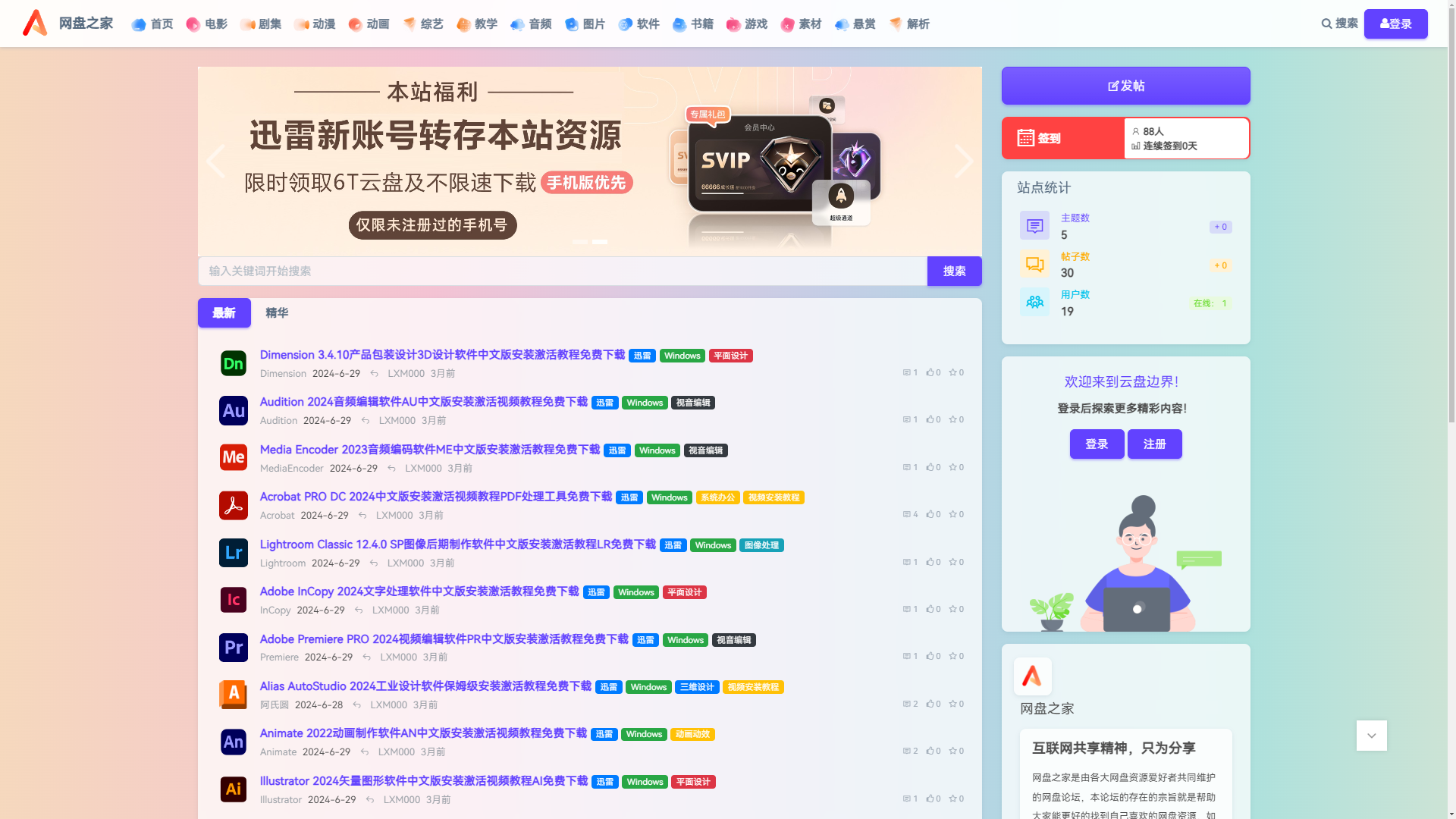Viewport: 1456px width, 819px height.
Task: Click the site logo in header
Action: [35, 24]
